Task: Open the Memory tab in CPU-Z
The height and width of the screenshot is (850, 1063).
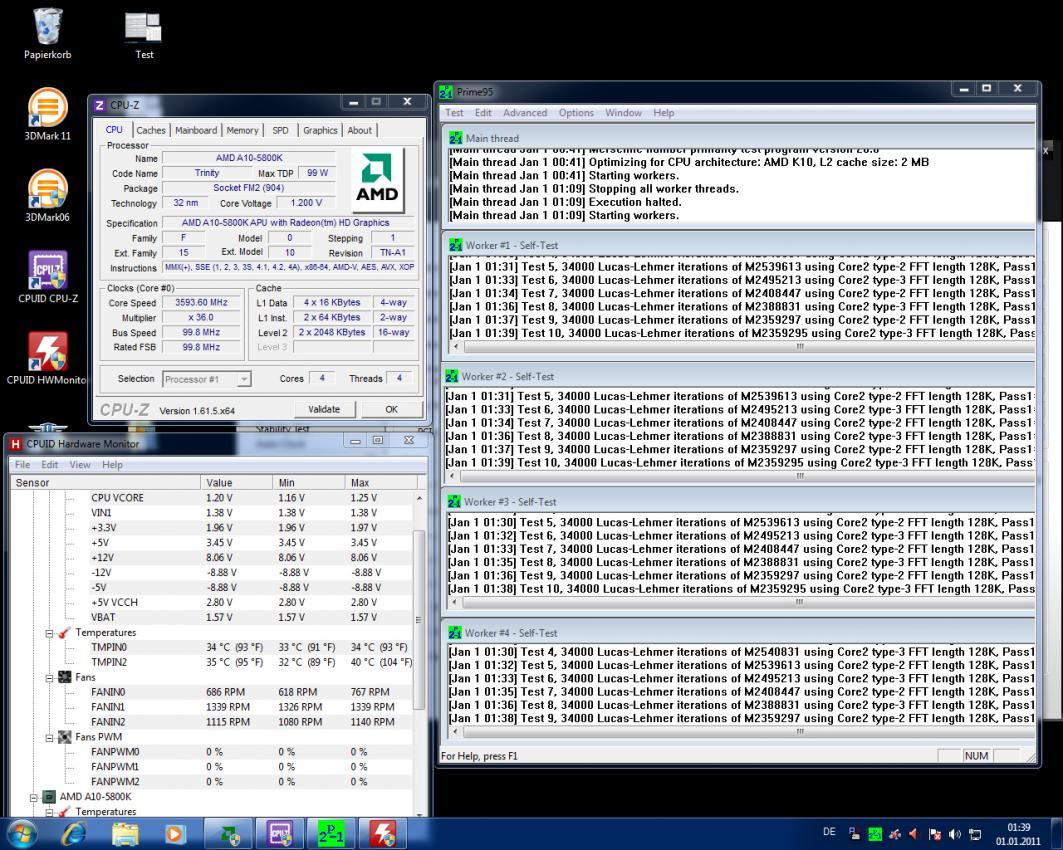Action: click(x=242, y=130)
